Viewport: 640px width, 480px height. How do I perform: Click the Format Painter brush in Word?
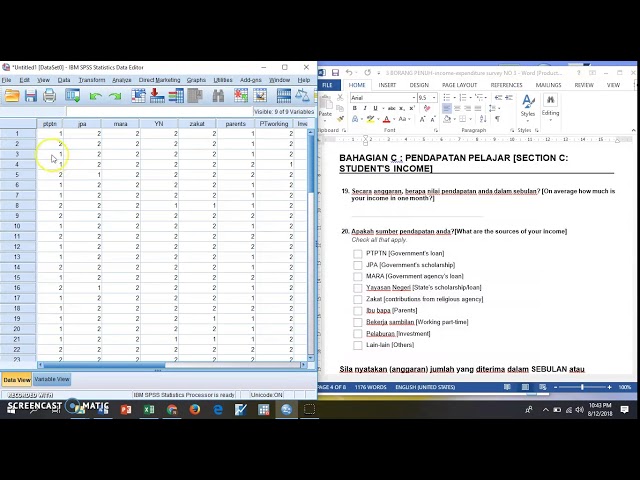pyautogui.click(x=340, y=119)
